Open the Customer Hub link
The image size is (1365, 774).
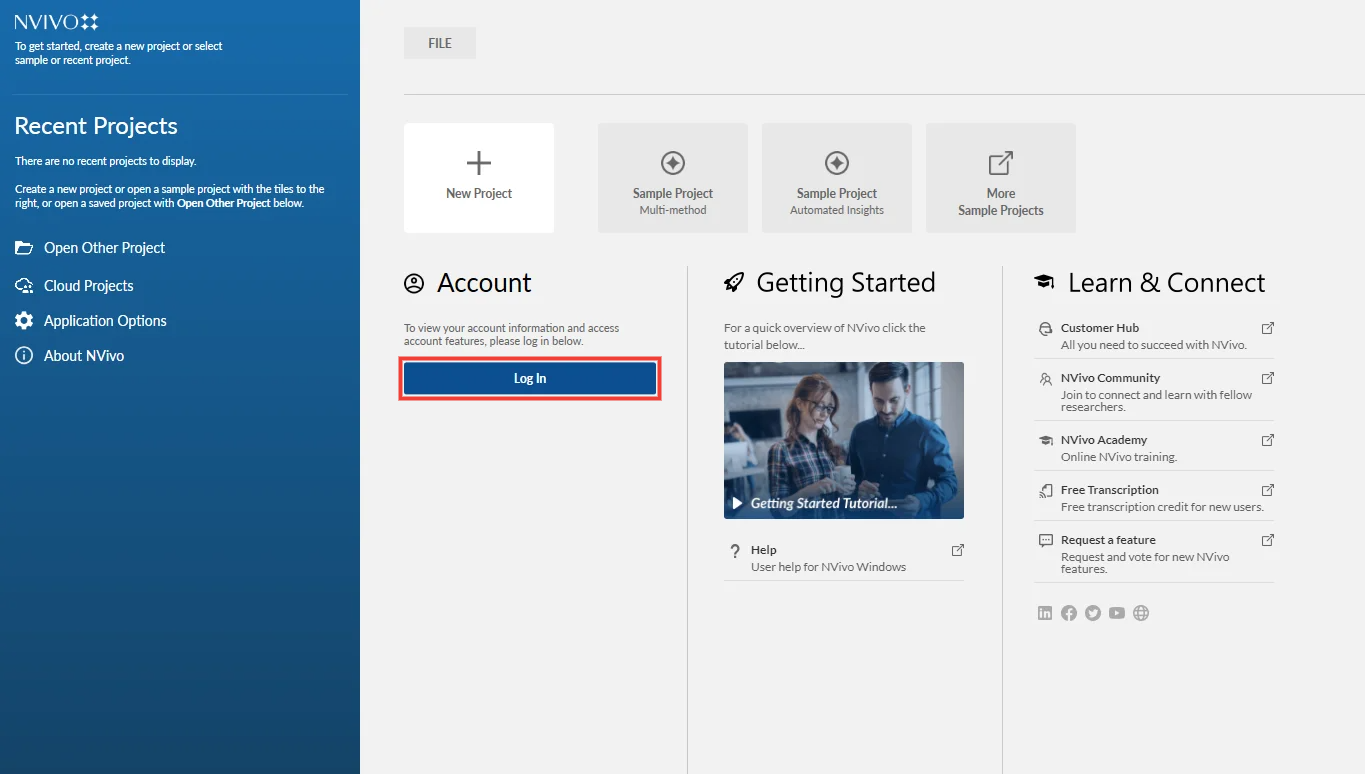click(1154, 336)
